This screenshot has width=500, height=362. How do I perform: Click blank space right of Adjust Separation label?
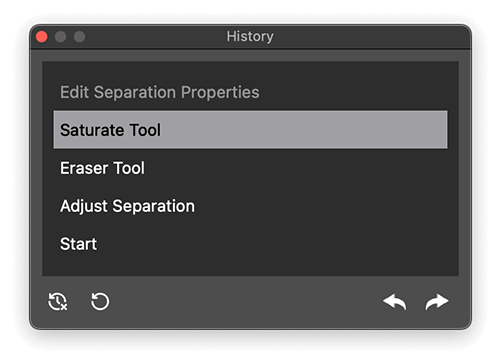[320, 206]
